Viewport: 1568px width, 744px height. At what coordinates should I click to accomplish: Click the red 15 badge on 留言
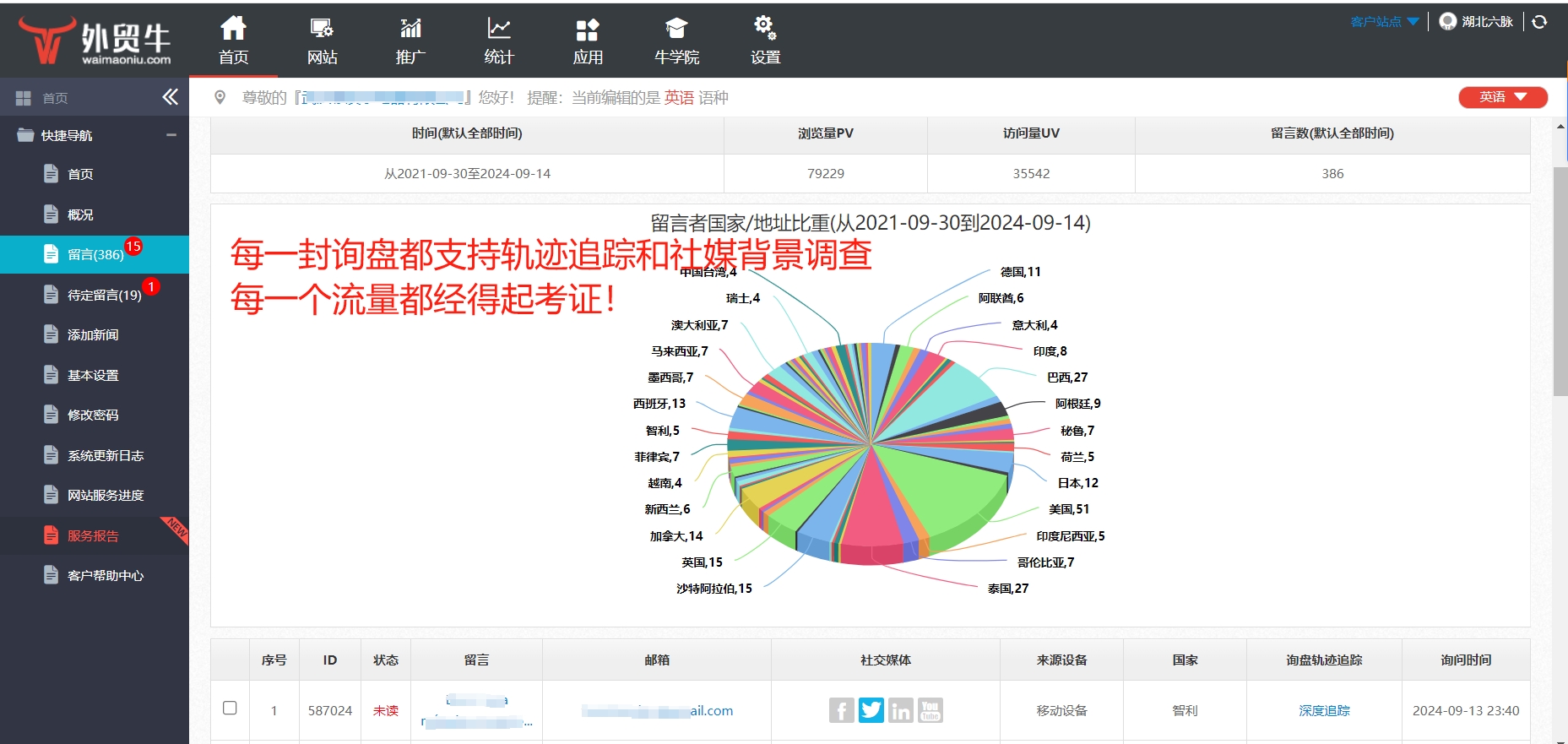tap(133, 247)
